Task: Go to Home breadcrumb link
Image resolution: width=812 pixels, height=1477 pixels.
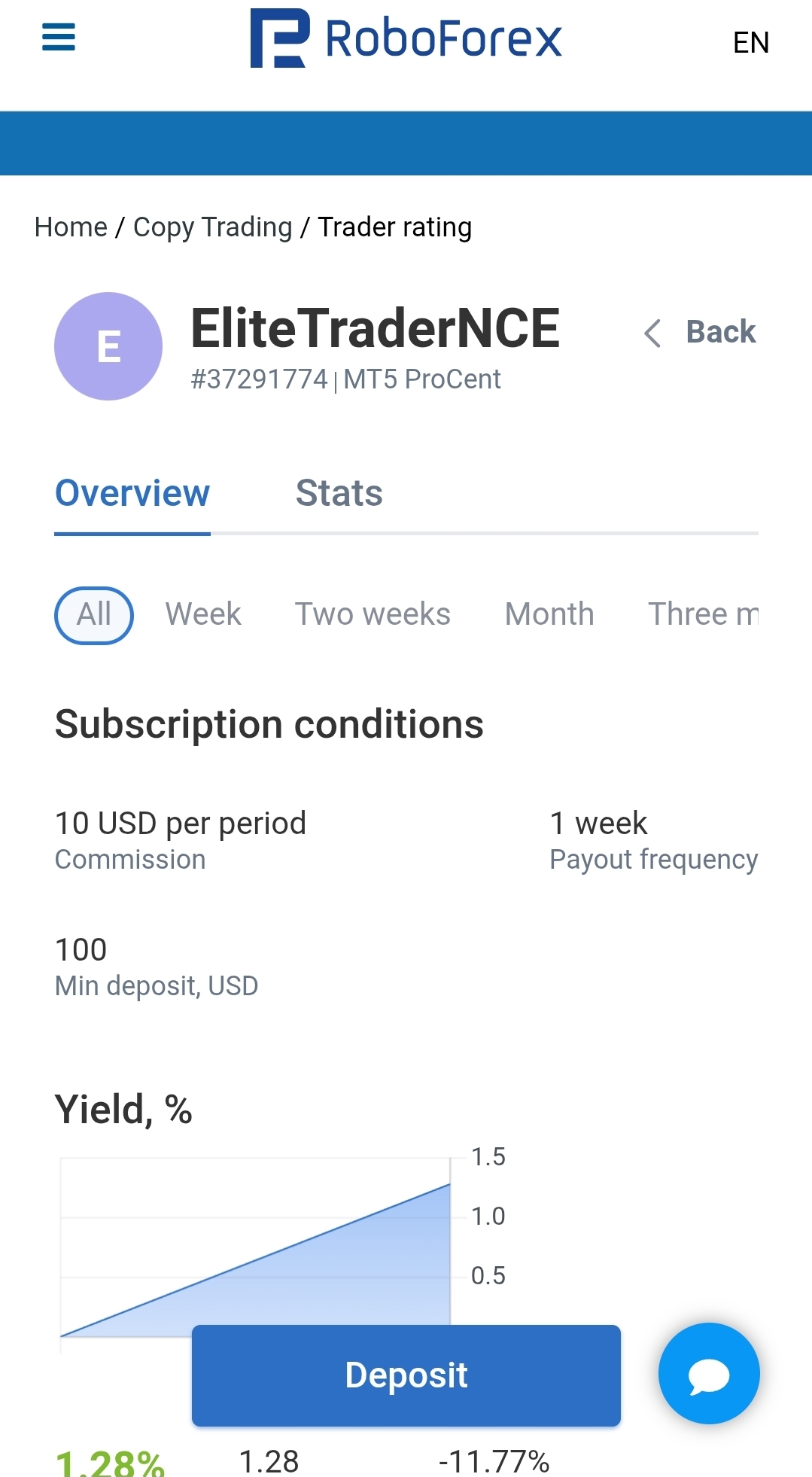Action: point(71,227)
